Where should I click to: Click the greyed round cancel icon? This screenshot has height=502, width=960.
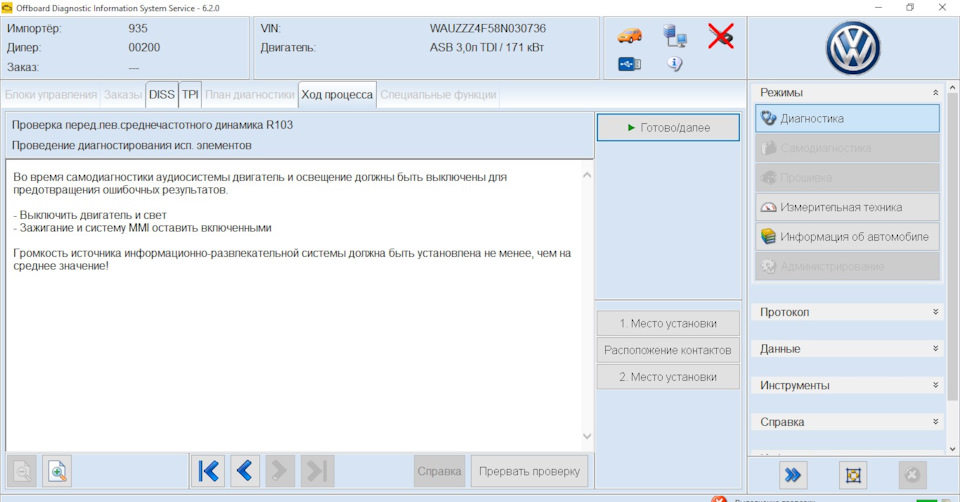912,475
